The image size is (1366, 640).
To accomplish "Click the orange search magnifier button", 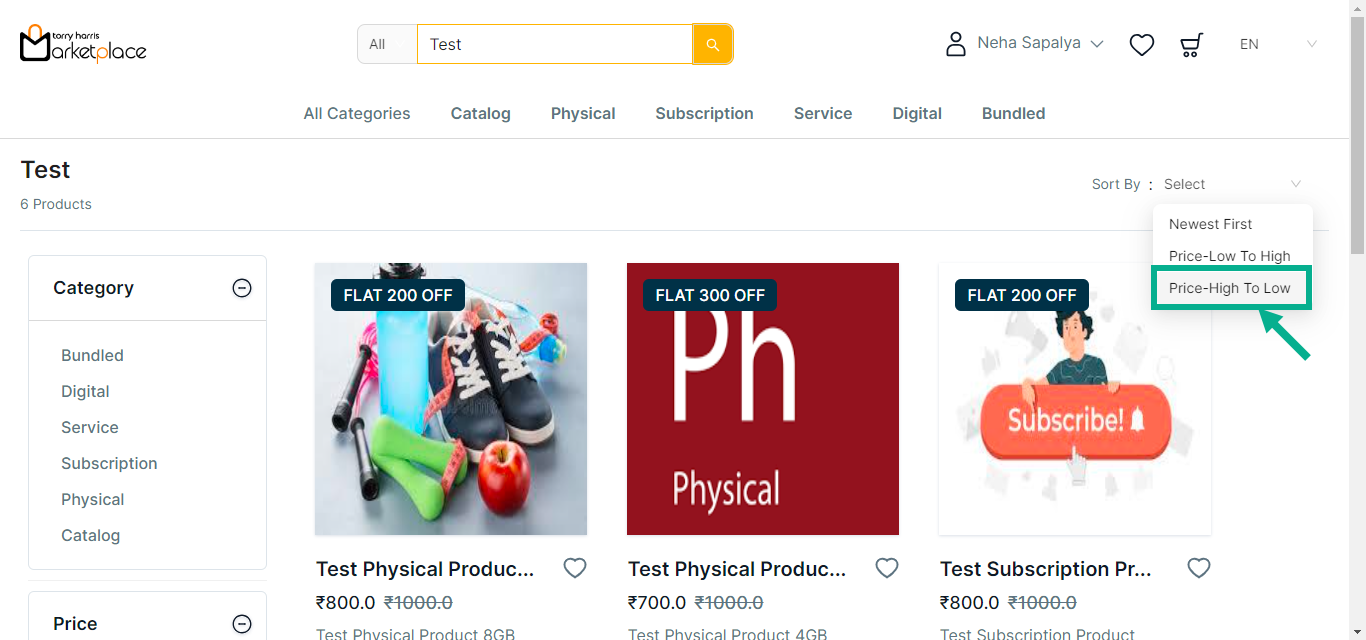I will point(712,44).
